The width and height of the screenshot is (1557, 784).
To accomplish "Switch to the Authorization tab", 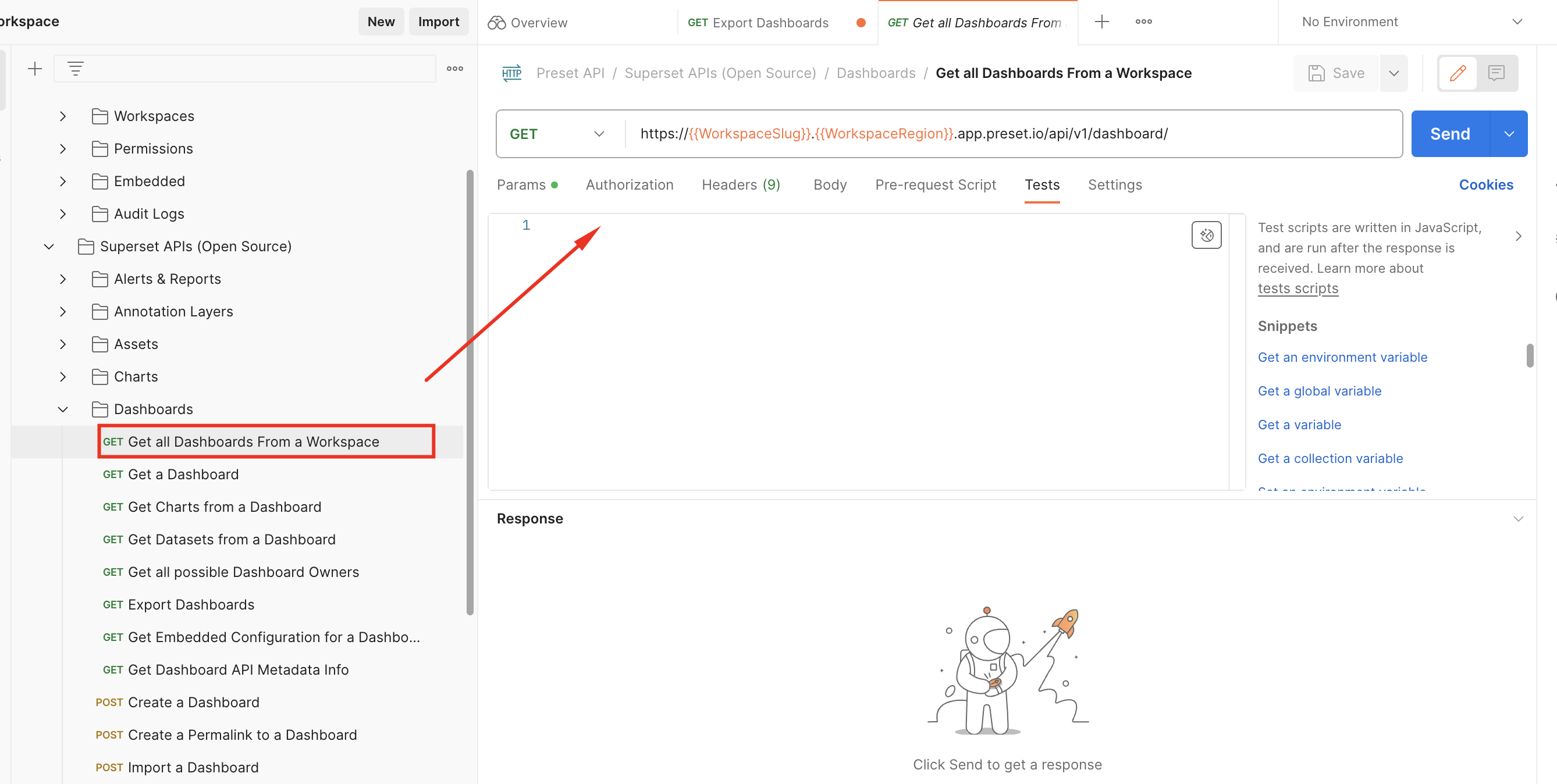I will [x=629, y=185].
